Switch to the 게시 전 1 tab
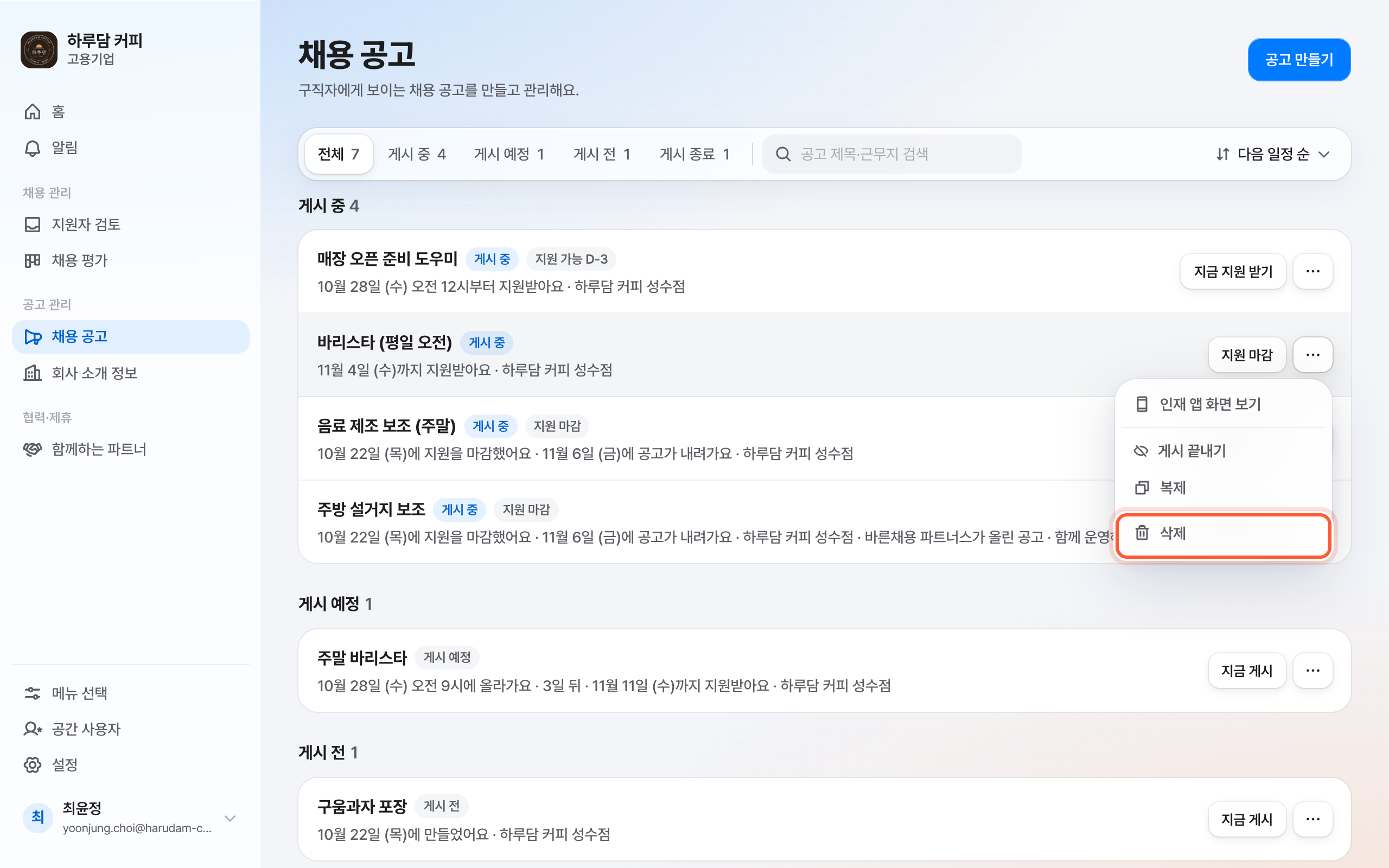This screenshot has width=1389, height=868. tap(602, 154)
